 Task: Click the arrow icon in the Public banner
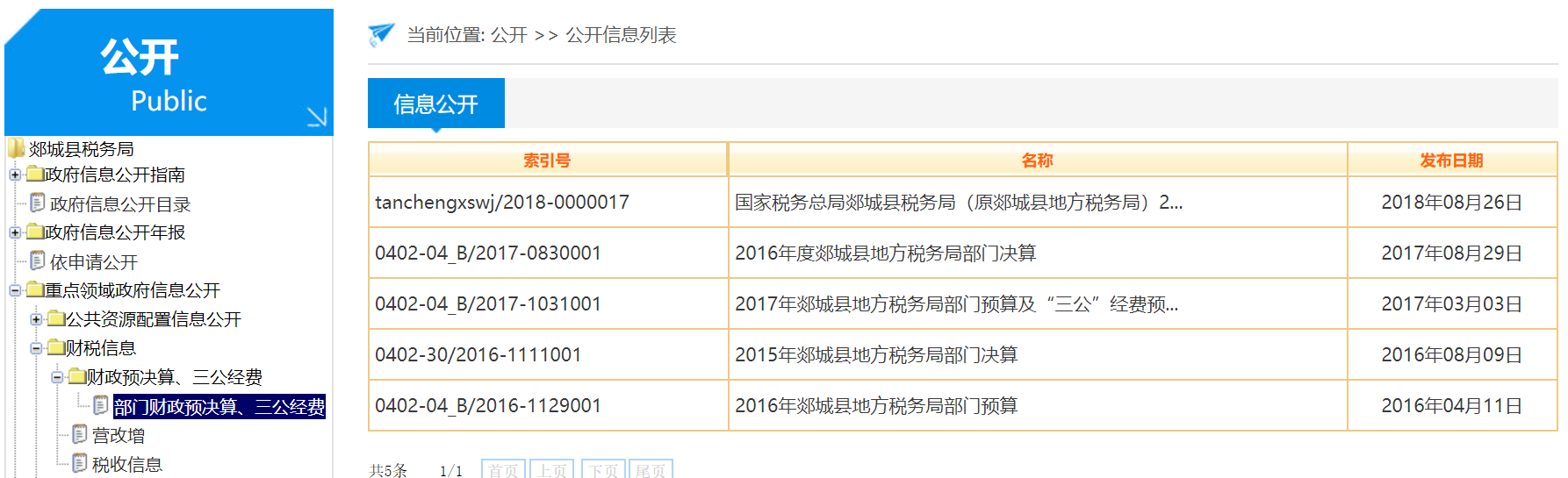tap(317, 117)
